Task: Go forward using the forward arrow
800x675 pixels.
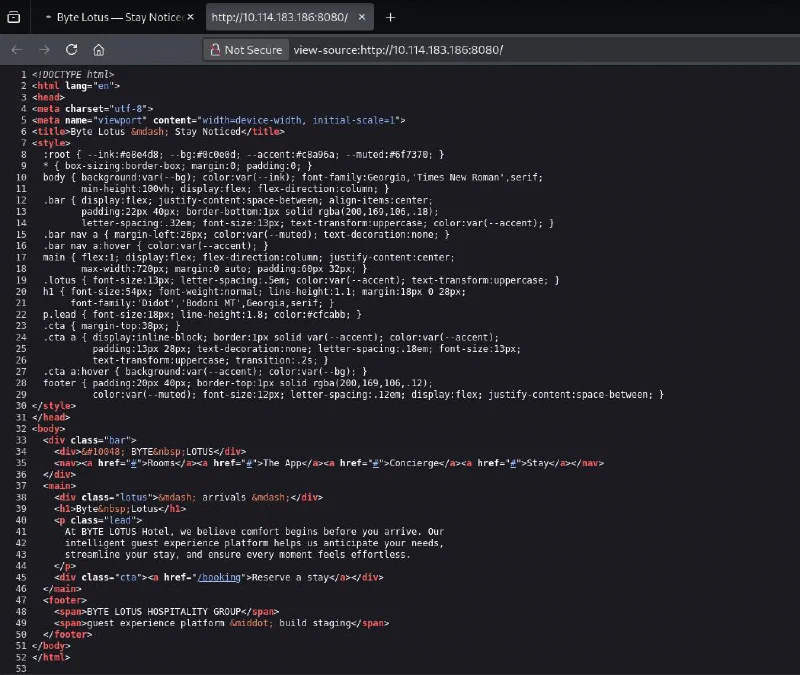Action: 44,50
